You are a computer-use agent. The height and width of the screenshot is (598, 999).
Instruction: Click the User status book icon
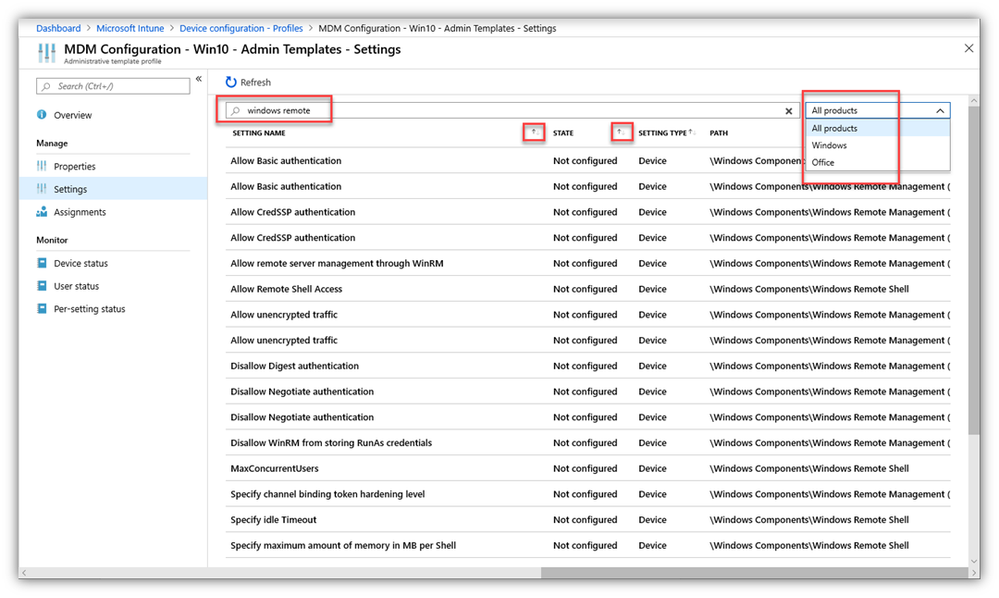point(41,286)
